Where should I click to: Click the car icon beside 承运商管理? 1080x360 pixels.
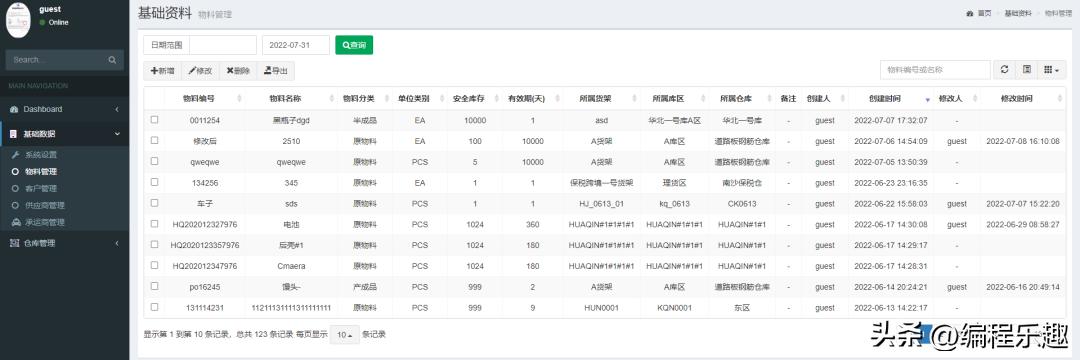click(x=16, y=222)
